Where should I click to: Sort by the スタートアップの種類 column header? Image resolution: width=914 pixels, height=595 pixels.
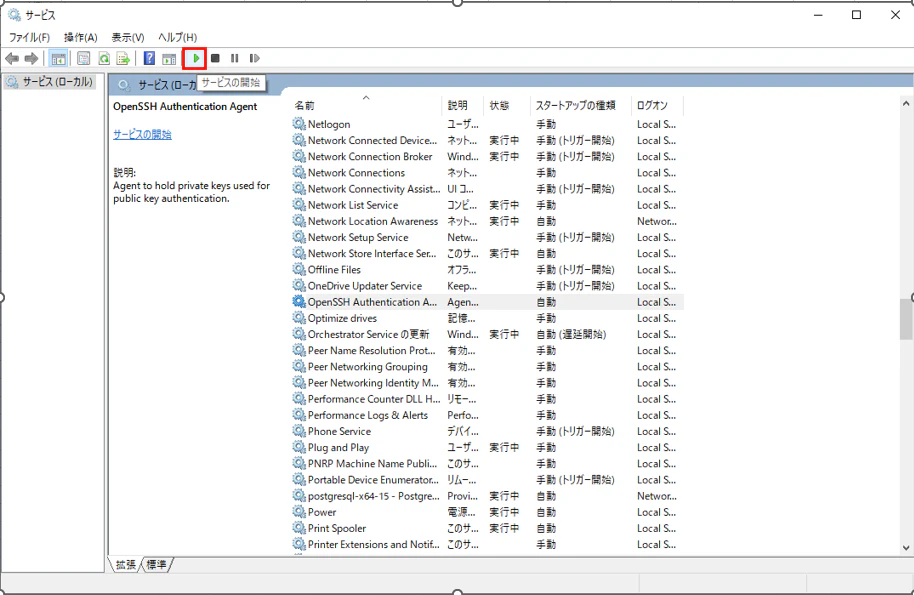pos(580,105)
